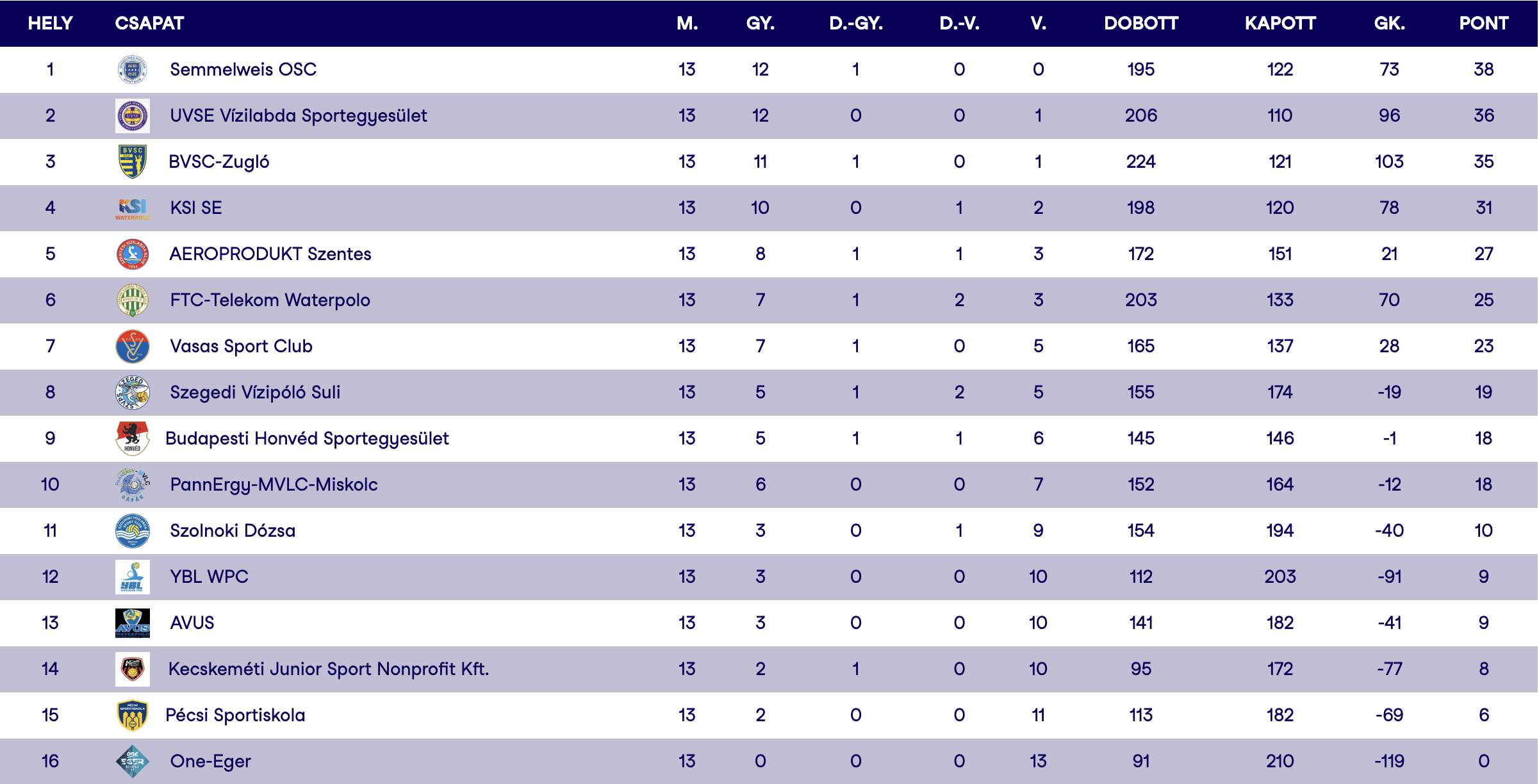This screenshot has height=784, width=1539.
Task: Open the Vasas Sport Club emblem
Action: [133, 347]
